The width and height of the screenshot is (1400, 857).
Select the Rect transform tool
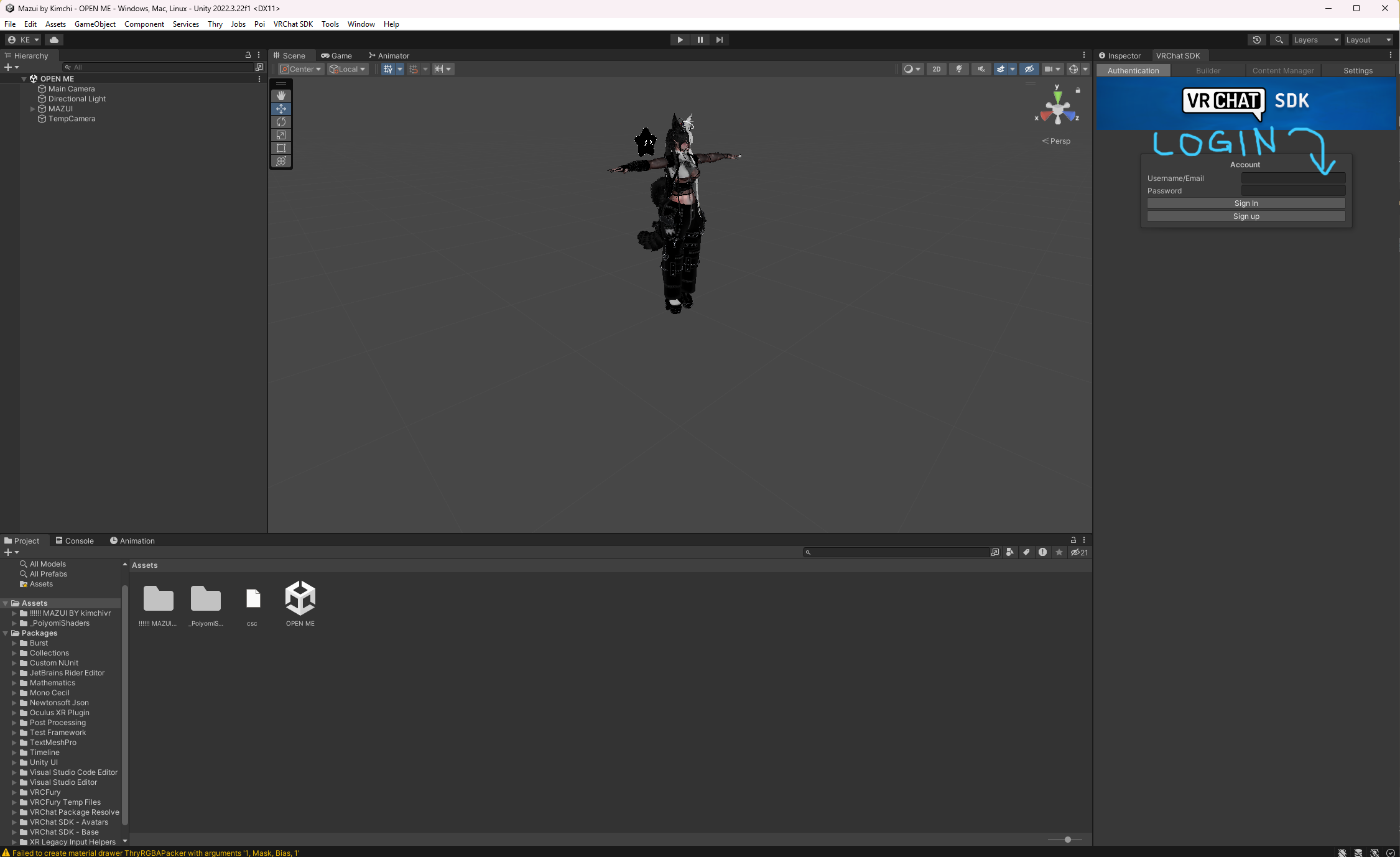tap(281, 148)
